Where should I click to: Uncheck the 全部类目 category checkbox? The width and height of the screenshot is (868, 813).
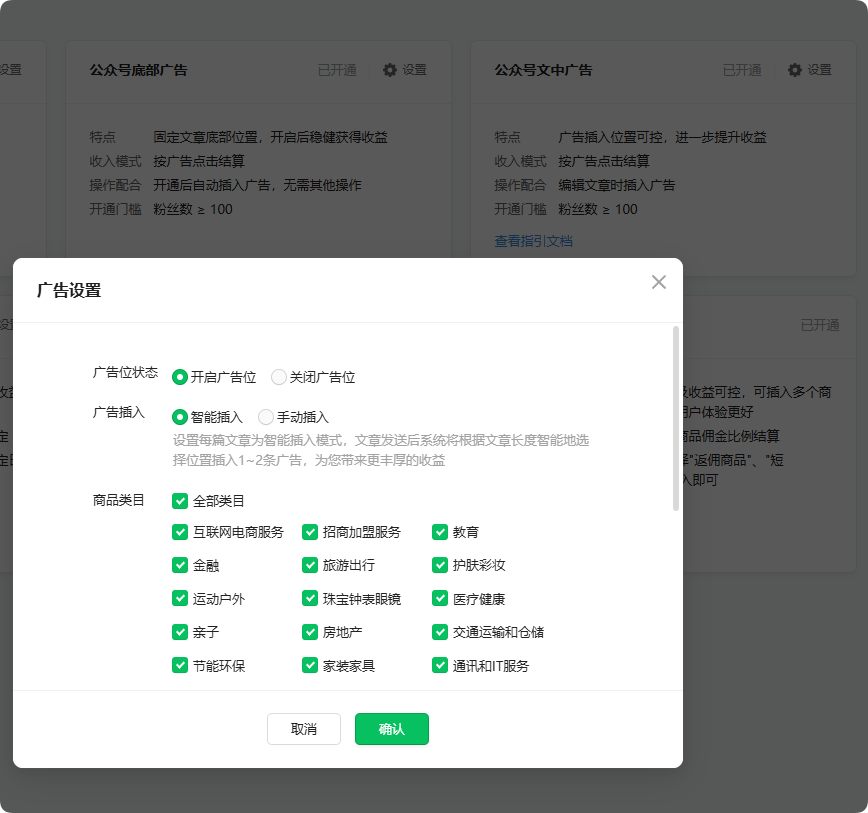(x=181, y=500)
